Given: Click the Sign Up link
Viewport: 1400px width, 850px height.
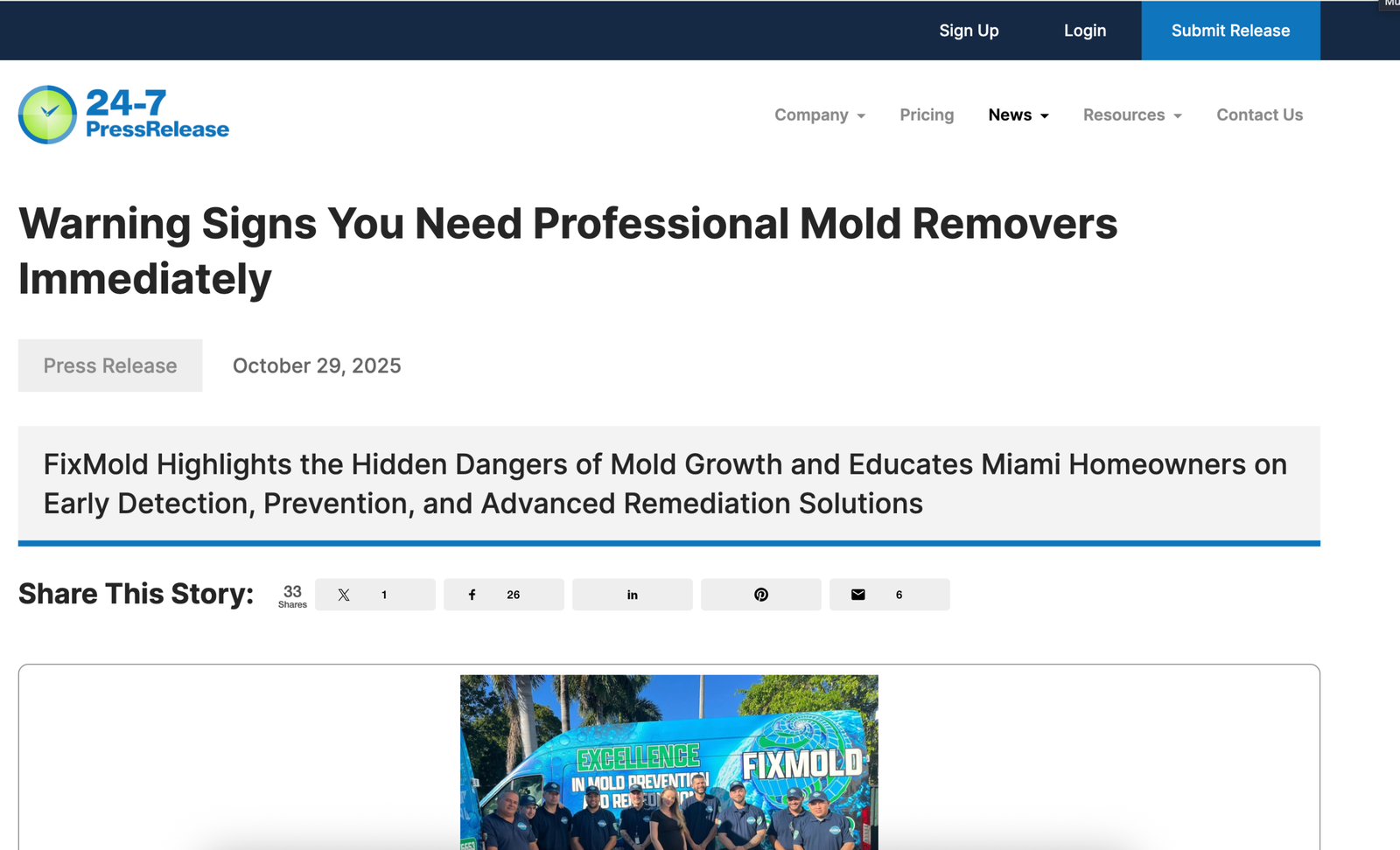Looking at the screenshot, I should click(969, 31).
